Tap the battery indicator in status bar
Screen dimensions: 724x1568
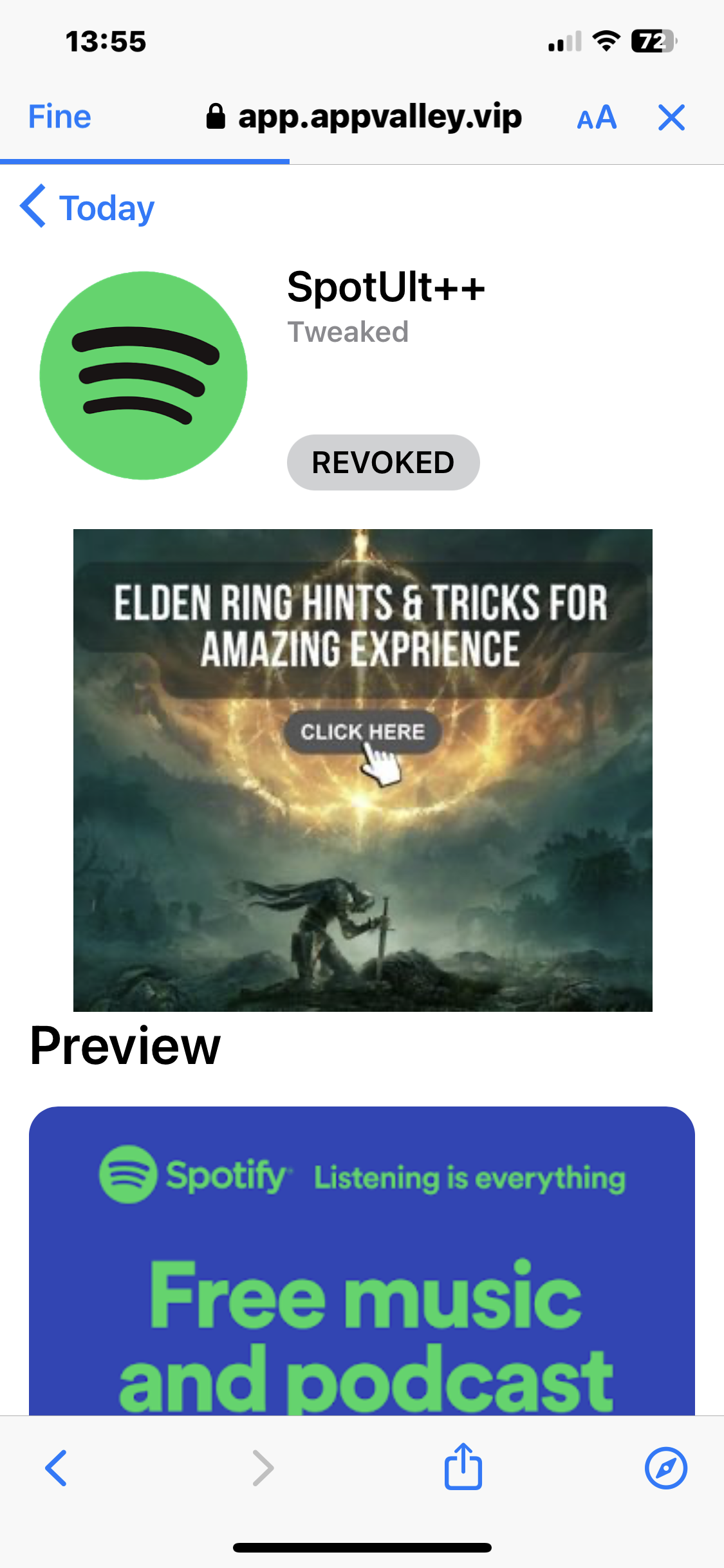[x=654, y=41]
